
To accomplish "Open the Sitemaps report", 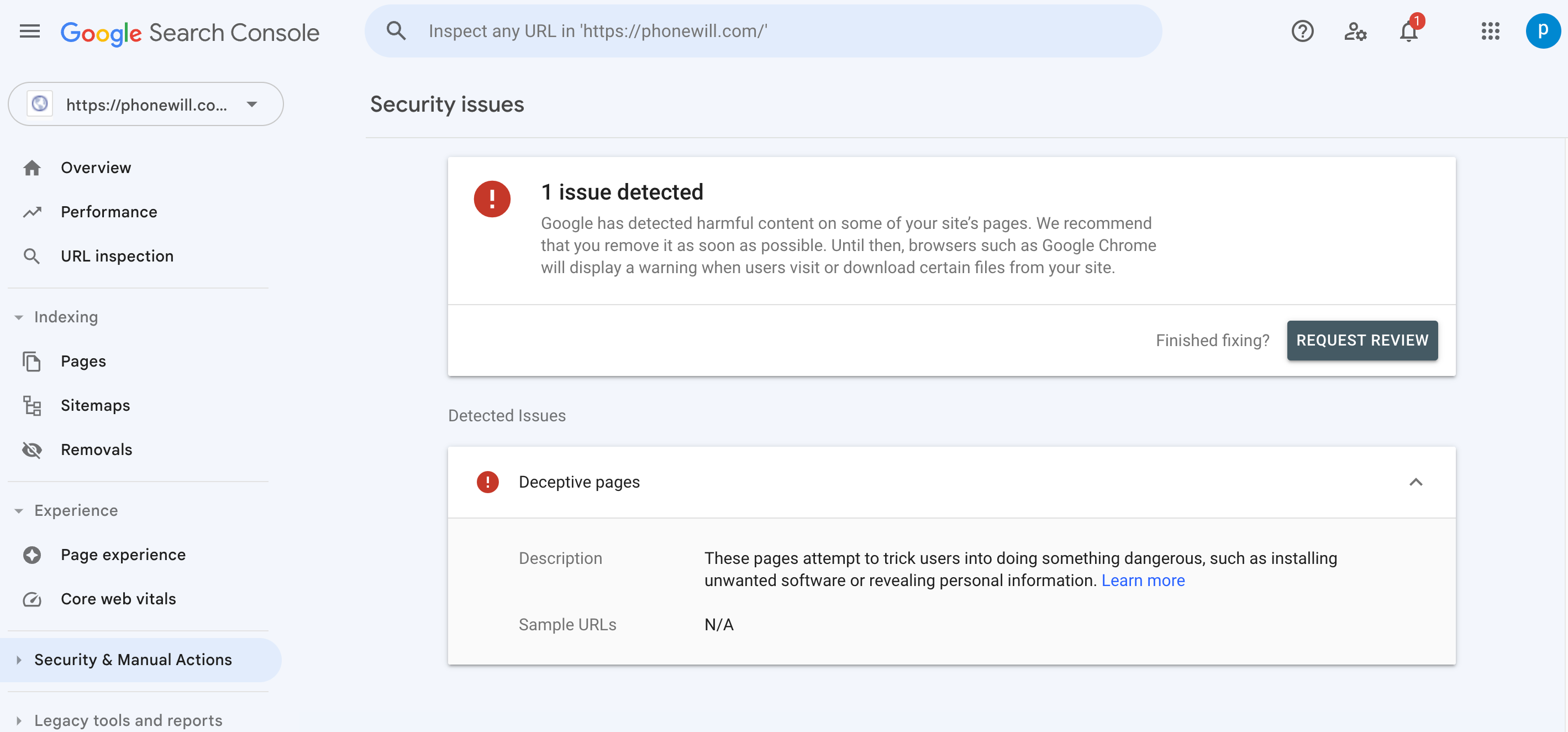I will (x=95, y=405).
